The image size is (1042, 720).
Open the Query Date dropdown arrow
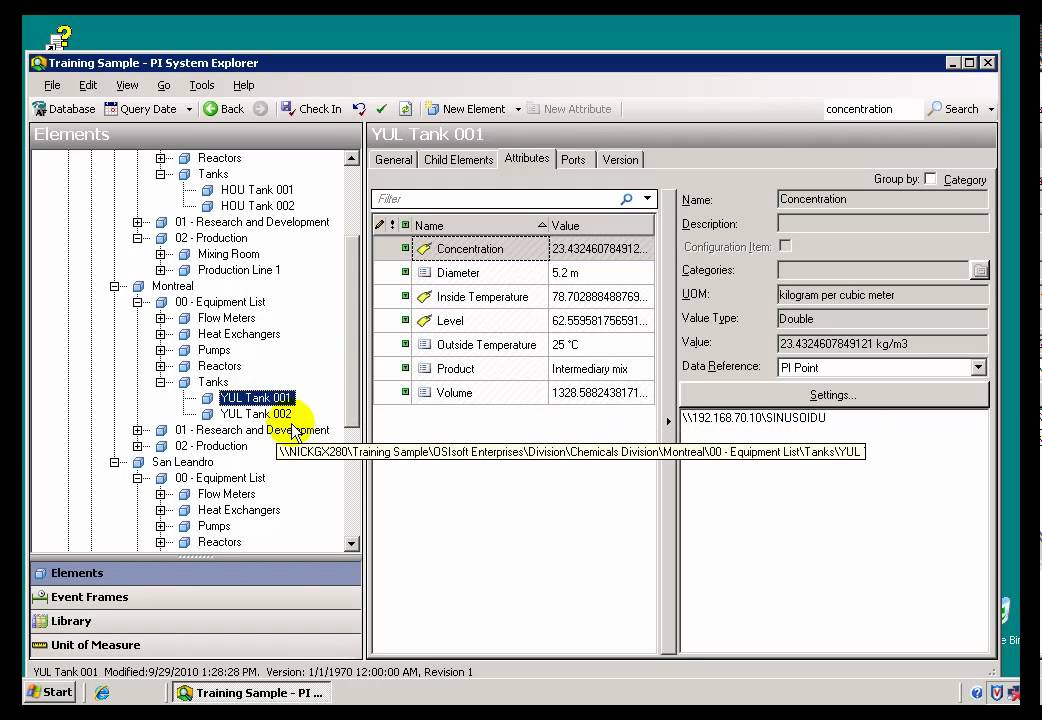tap(189, 109)
